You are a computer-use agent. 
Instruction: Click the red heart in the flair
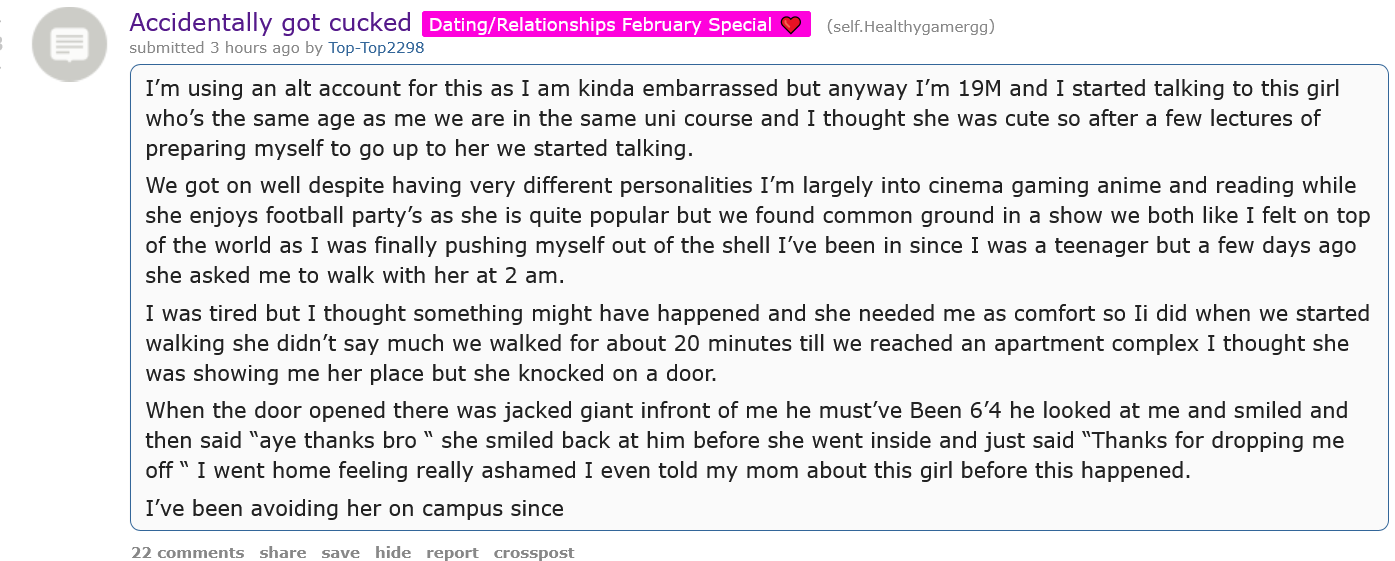(x=791, y=25)
